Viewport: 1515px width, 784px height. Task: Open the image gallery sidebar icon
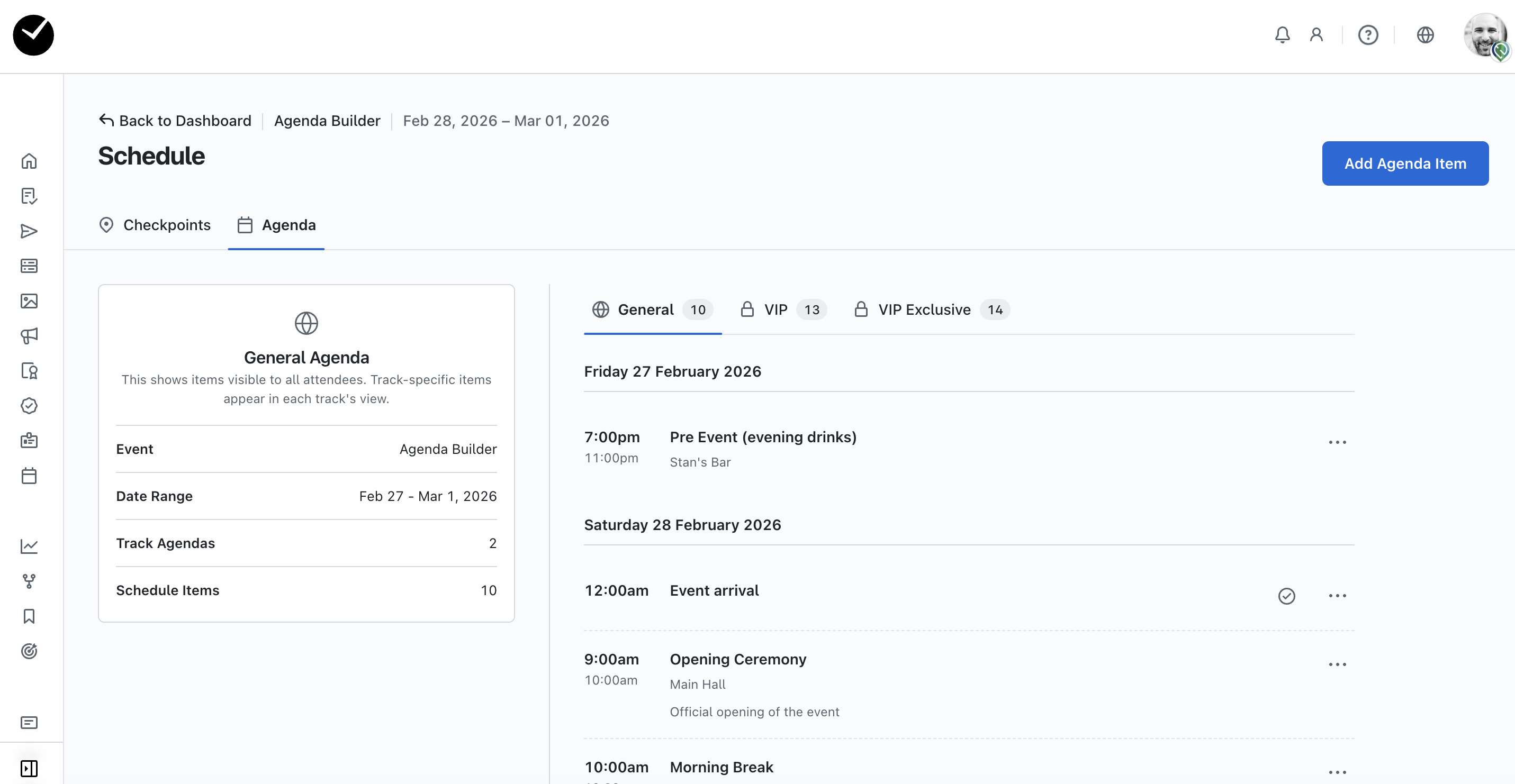click(x=29, y=301)
